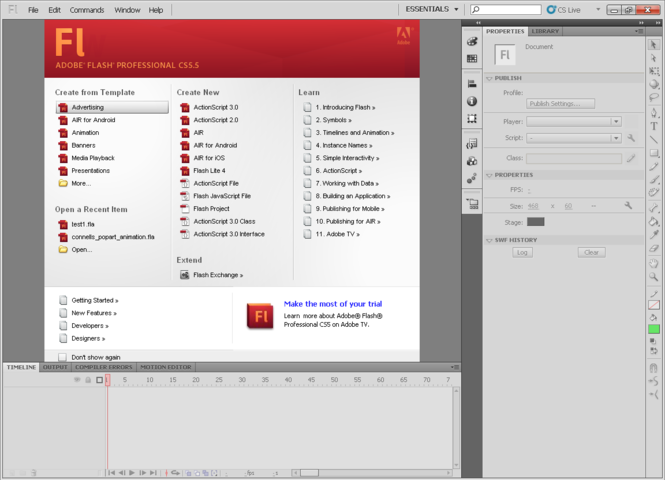665x480 pixels.
Task: Open the File menu
Action: (33, 10)
